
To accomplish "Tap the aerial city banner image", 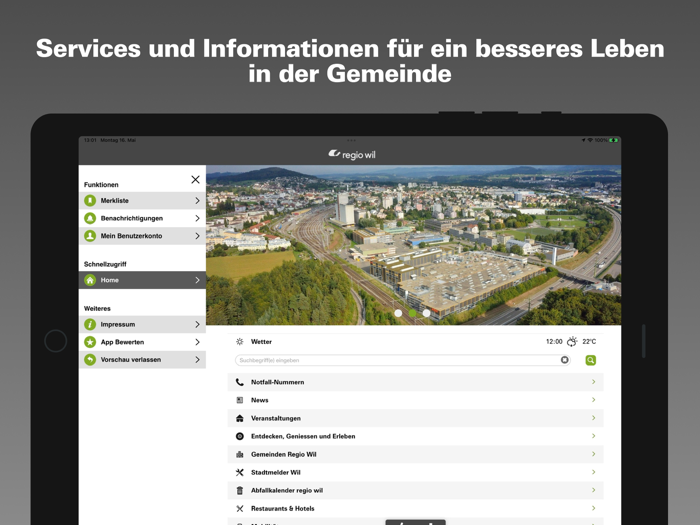I will [413, 245].
